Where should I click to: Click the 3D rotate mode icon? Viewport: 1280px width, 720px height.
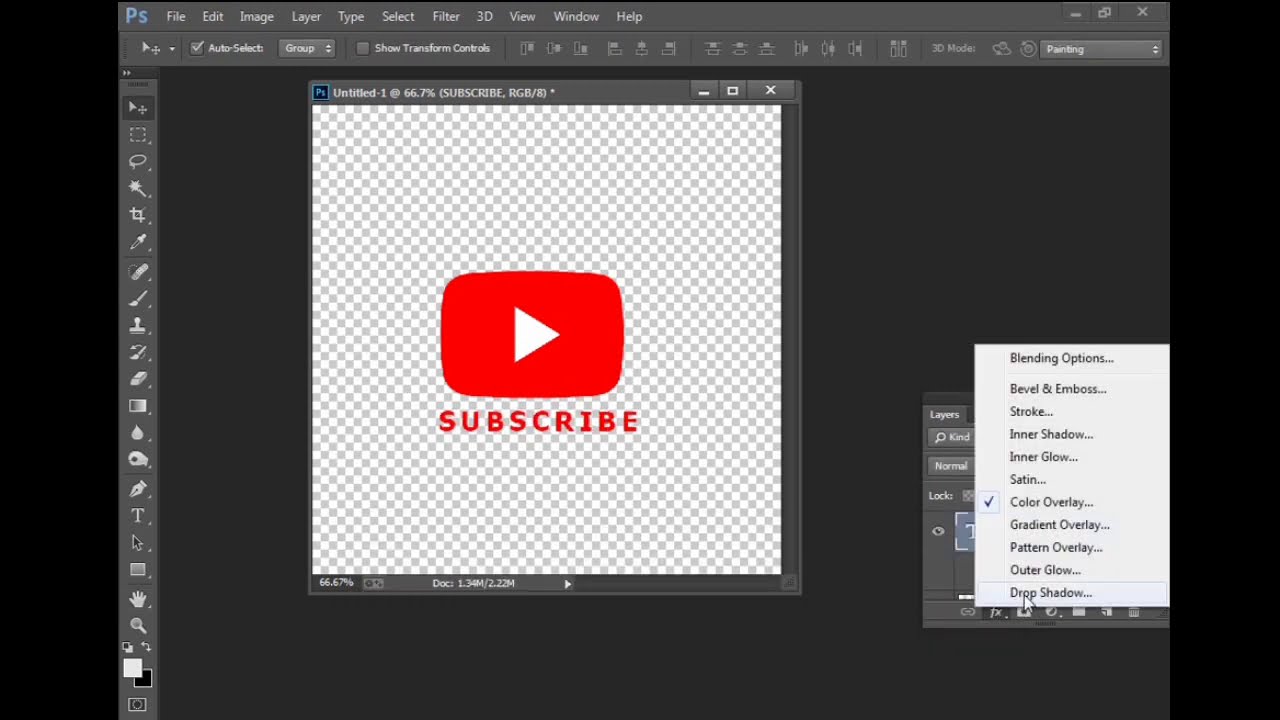tap(1001, 48)
